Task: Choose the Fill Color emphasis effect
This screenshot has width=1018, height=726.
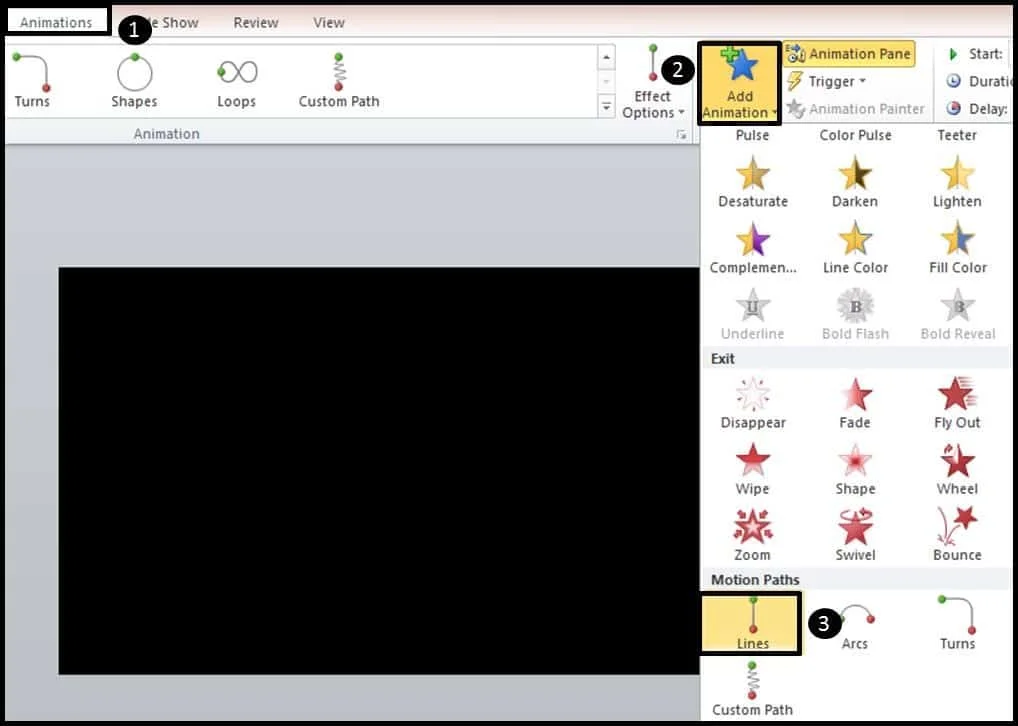Action: coord(958,249)
